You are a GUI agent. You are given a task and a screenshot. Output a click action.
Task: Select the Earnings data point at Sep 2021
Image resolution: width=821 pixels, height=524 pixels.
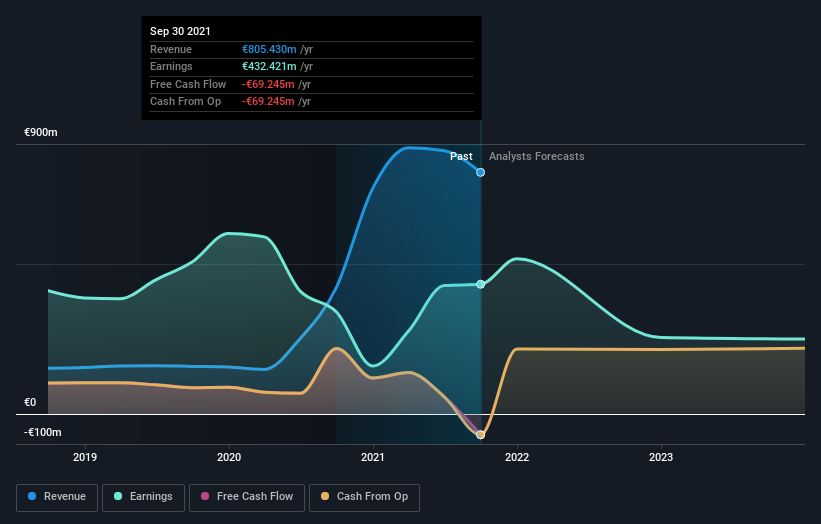(480, 284)
